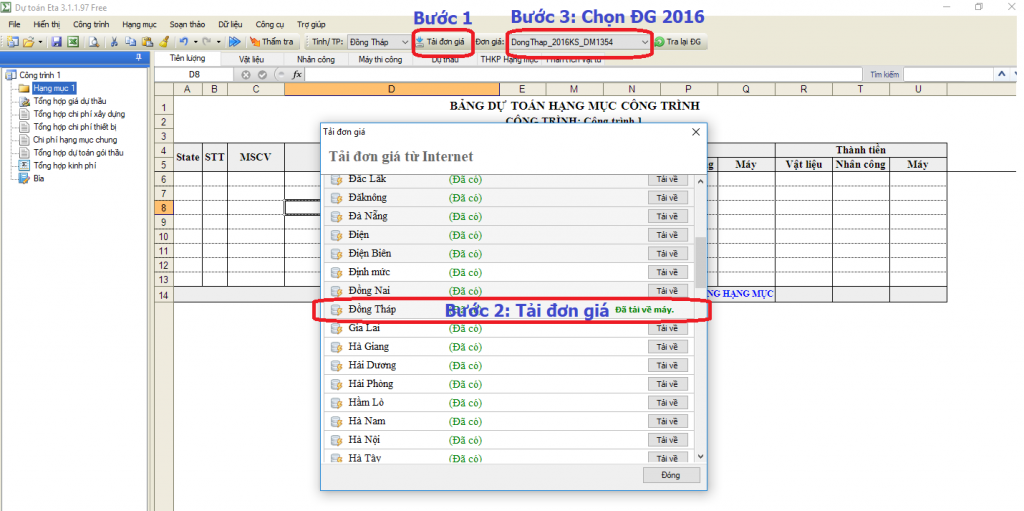Click the Thẩm tra toolbar button

(x=271, y=42)
